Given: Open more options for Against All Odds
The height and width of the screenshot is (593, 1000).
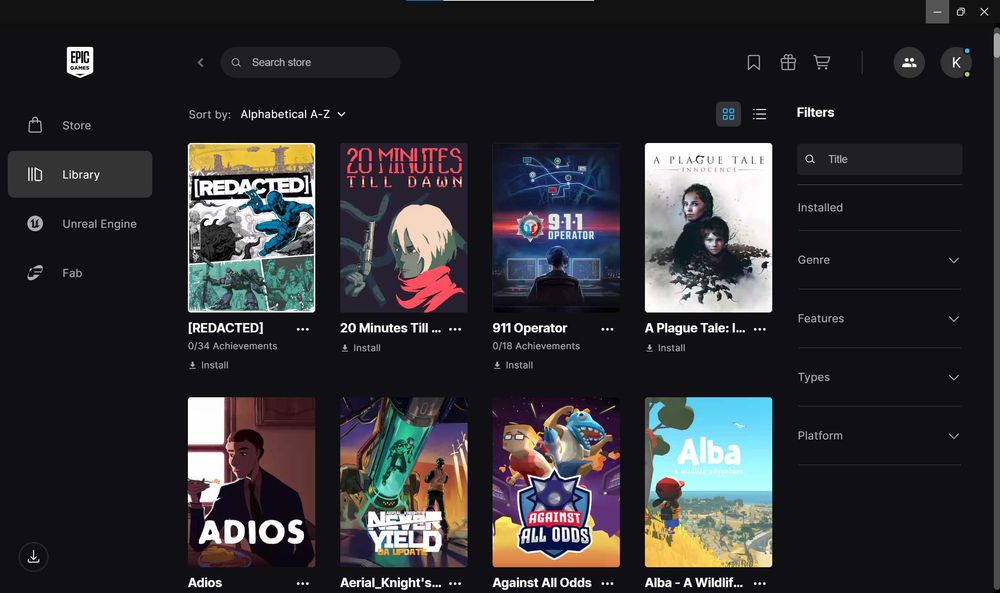Looking at the screenshot, I should pos(608,583).
